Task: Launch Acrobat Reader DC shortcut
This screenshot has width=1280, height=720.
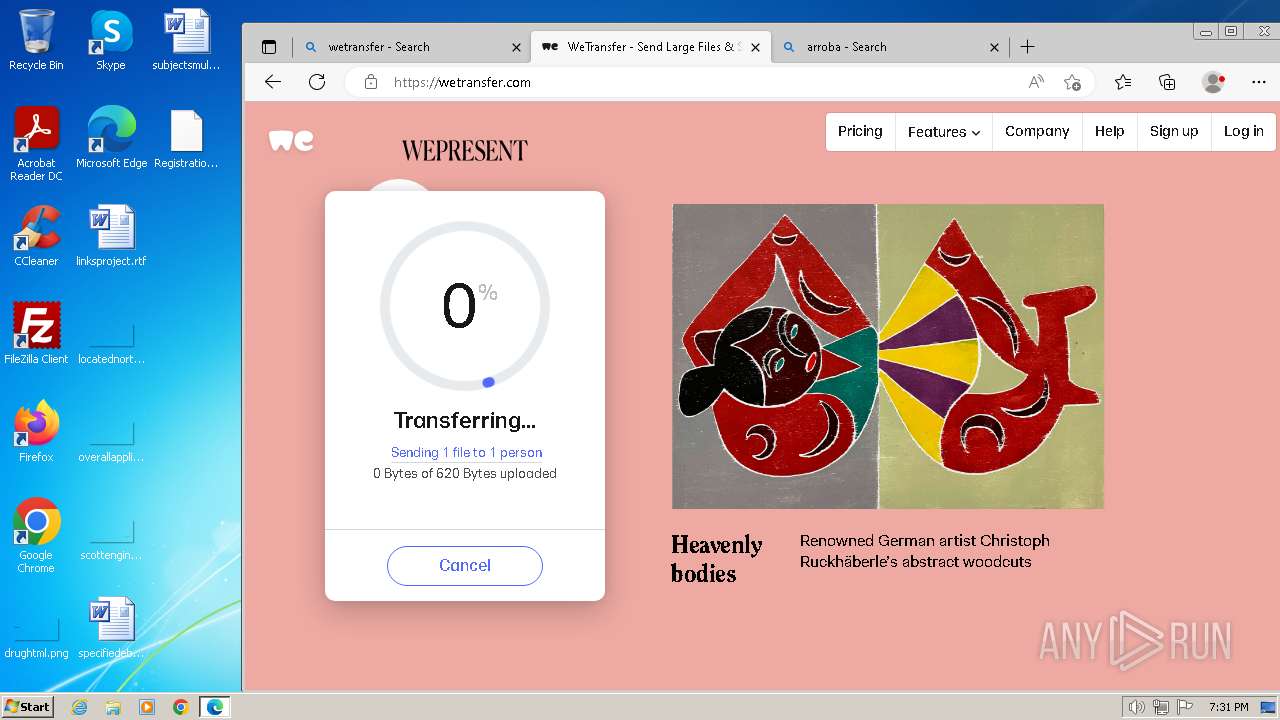Action: pos(36,144)
